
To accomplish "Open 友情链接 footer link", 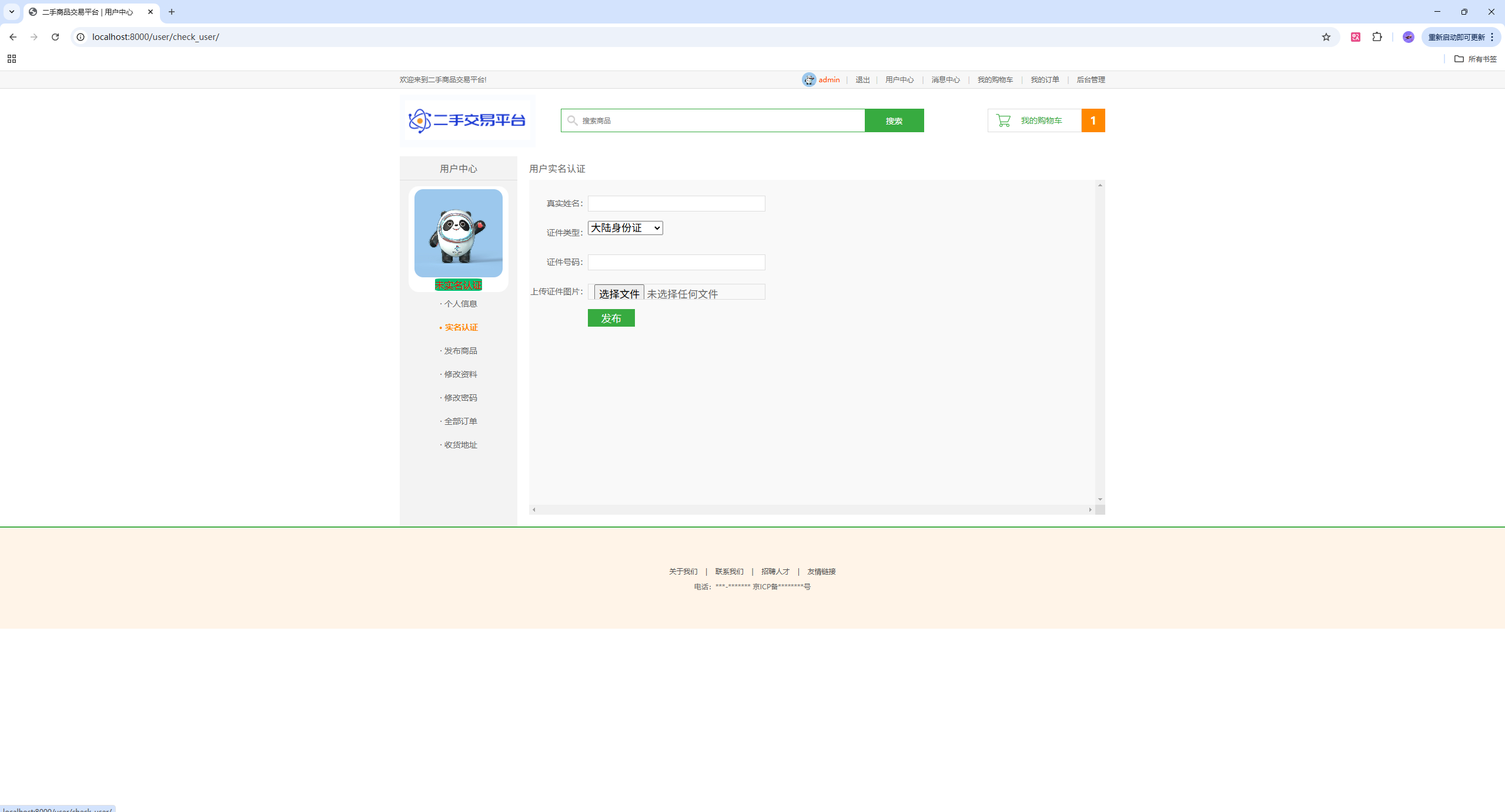I will [x=821, y=571].
